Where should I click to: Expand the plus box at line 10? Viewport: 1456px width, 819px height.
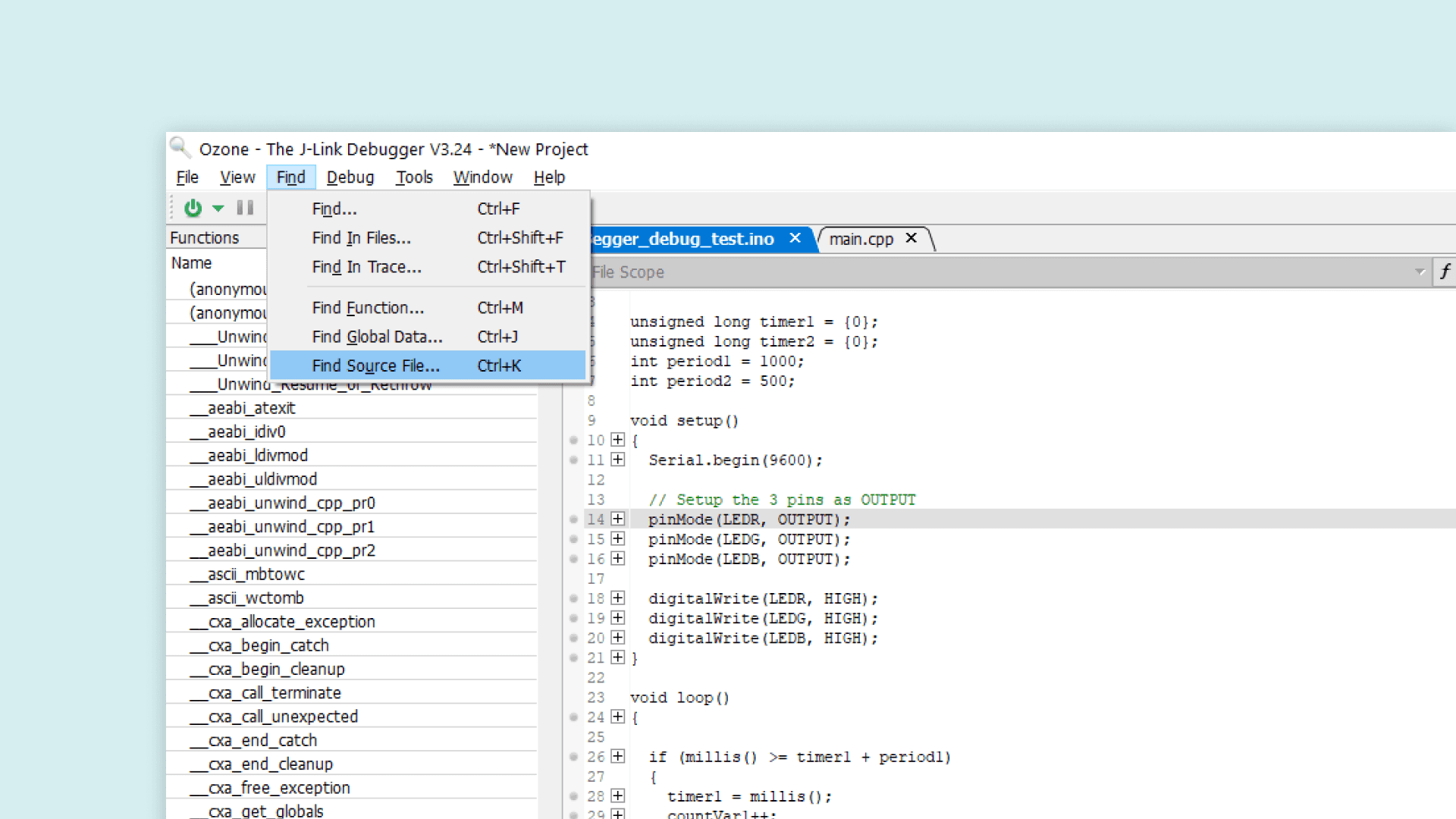pos(618,440)
